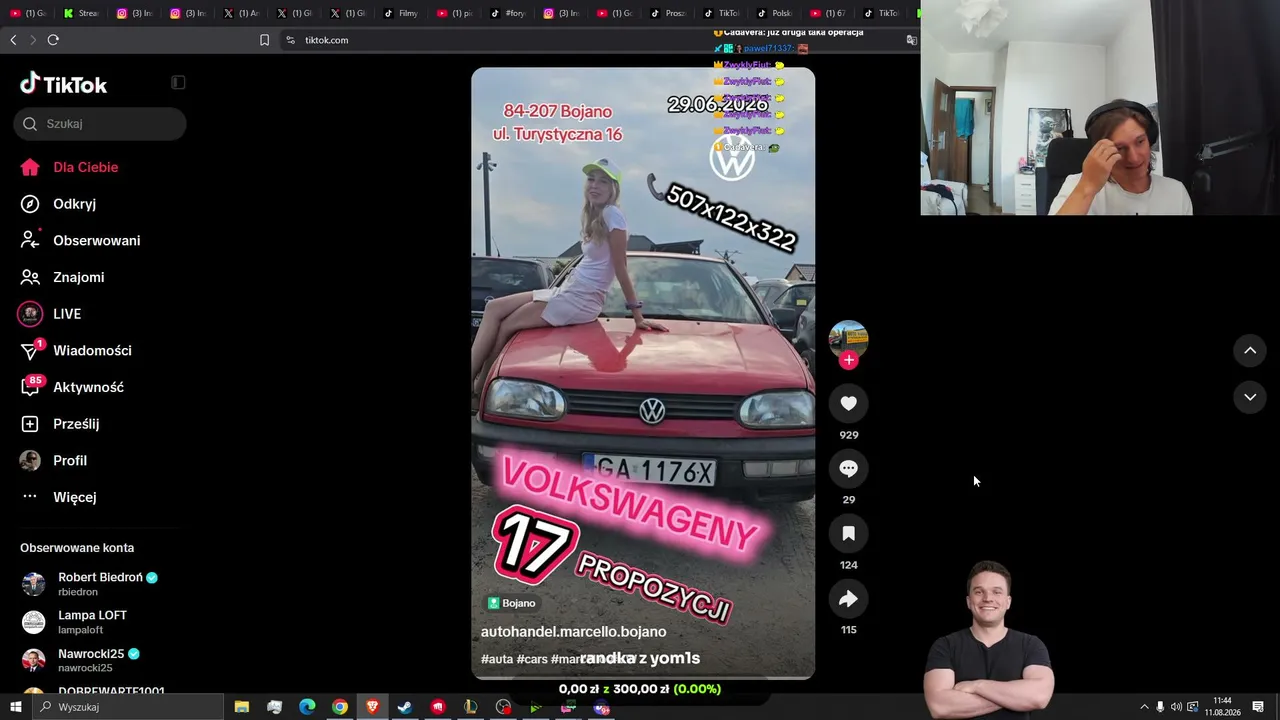Focus the Szukaj search field
The width and height of the screenshot is (1280, 720).
coord(100,124)
